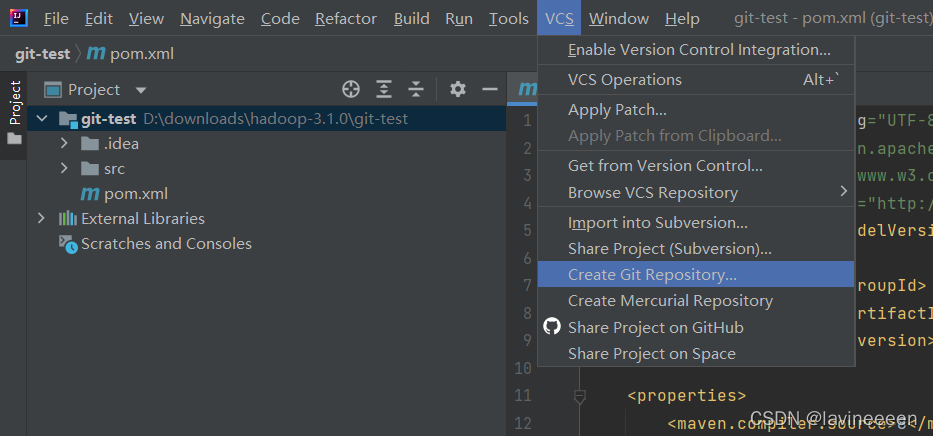Click the Collapse All icon in Project panel
The width and height of the screenshot is (933, 436).
[x=416, y=89]
